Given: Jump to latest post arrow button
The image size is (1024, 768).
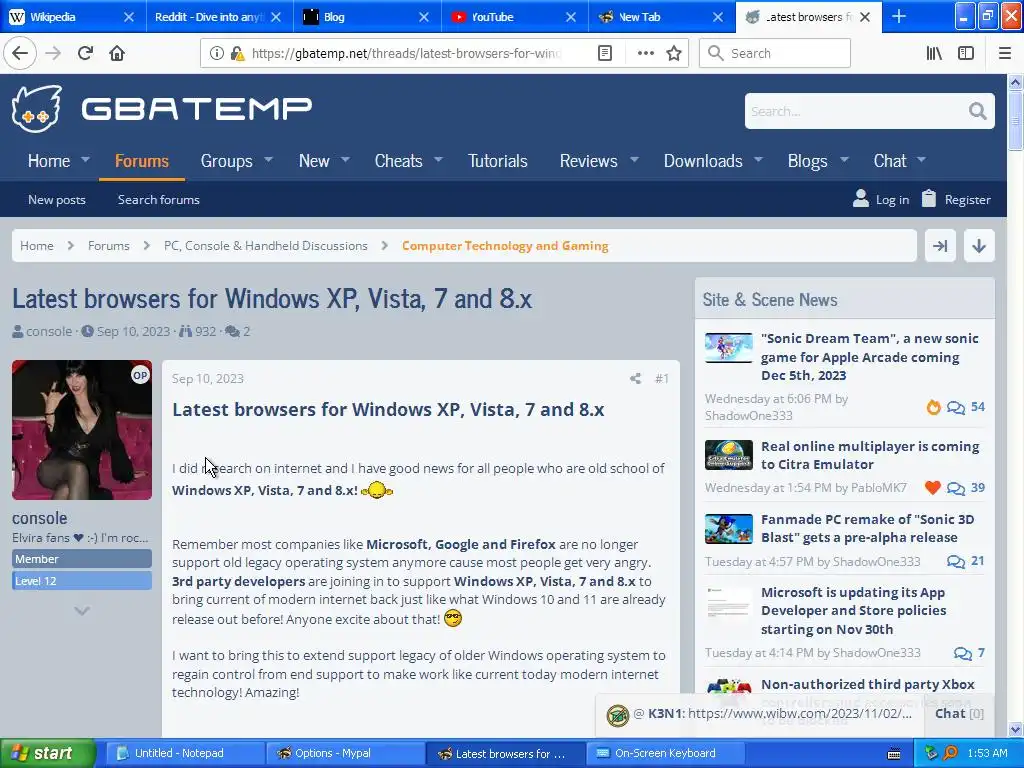Looking at the screenshot, I should pos(940,246).
